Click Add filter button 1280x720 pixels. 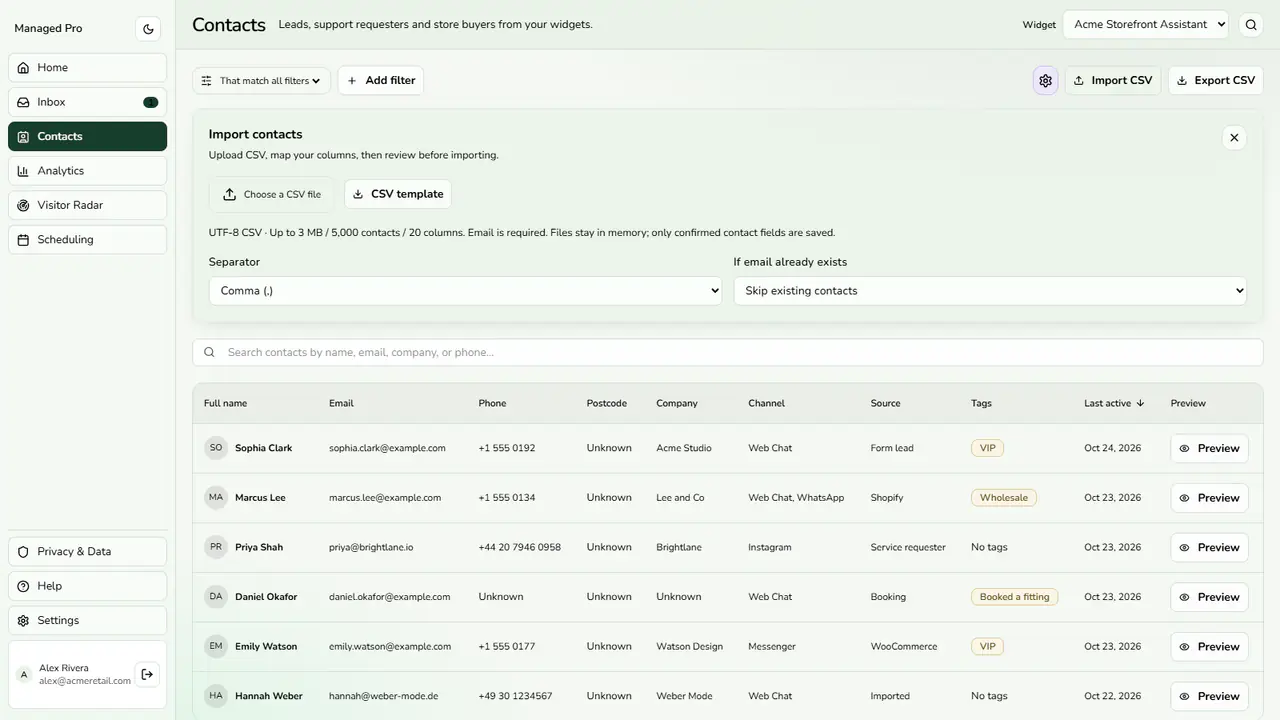(380, 81)
